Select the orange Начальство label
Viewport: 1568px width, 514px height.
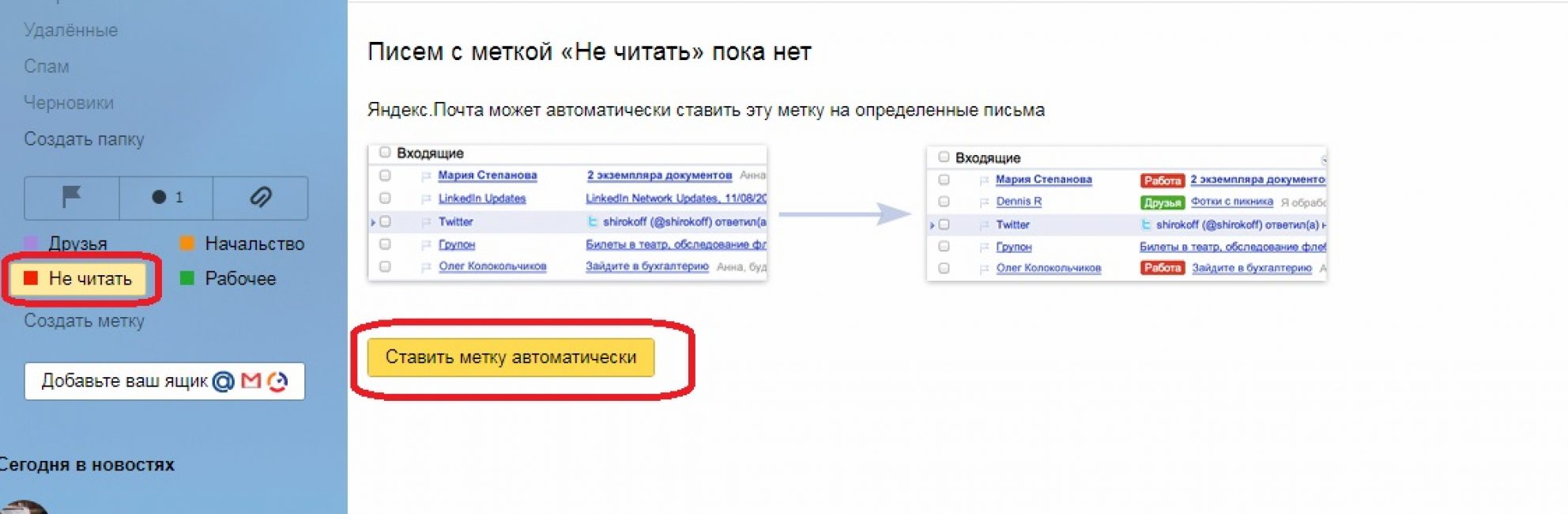243,244
